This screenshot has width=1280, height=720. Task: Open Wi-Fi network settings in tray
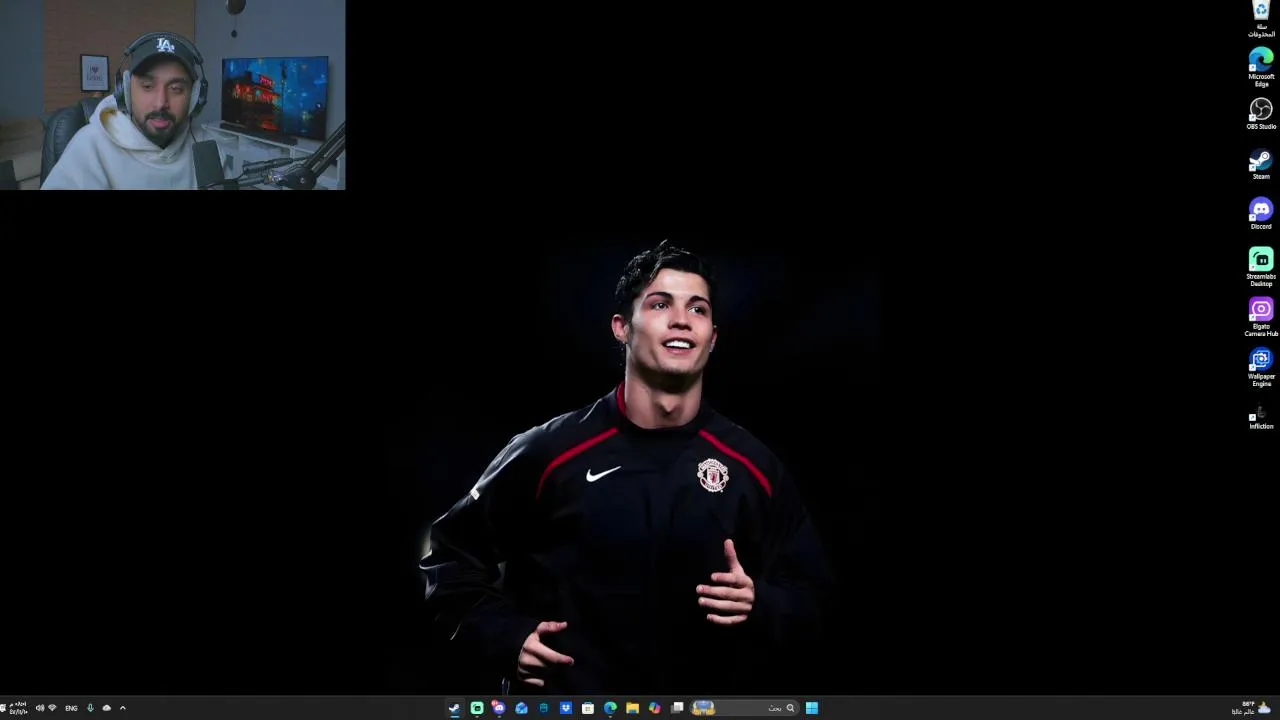[x=52, y=708]
